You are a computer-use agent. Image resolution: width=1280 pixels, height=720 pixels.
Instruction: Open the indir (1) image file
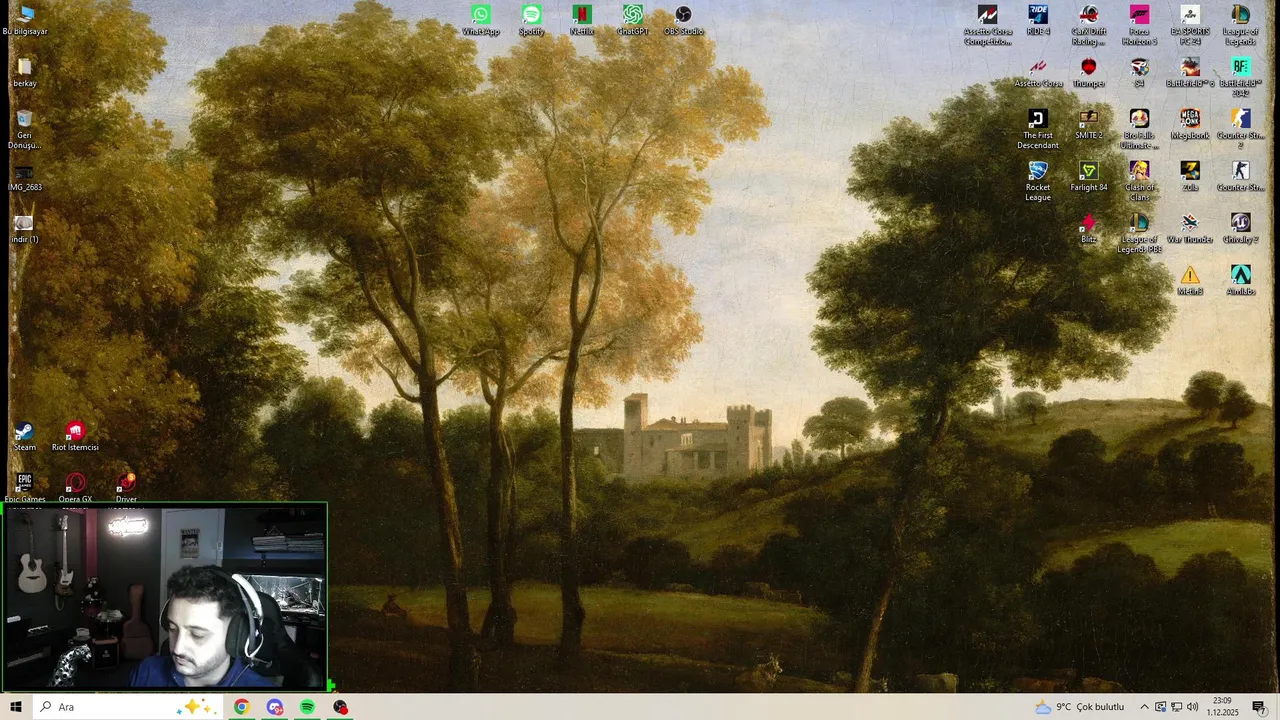(x=24, y=229)
